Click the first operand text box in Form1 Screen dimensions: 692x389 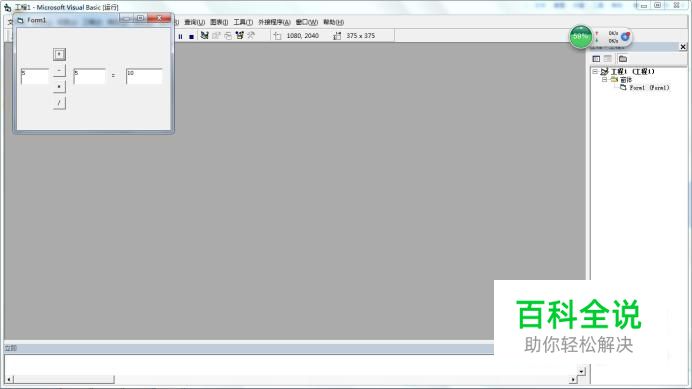[35, 76]
